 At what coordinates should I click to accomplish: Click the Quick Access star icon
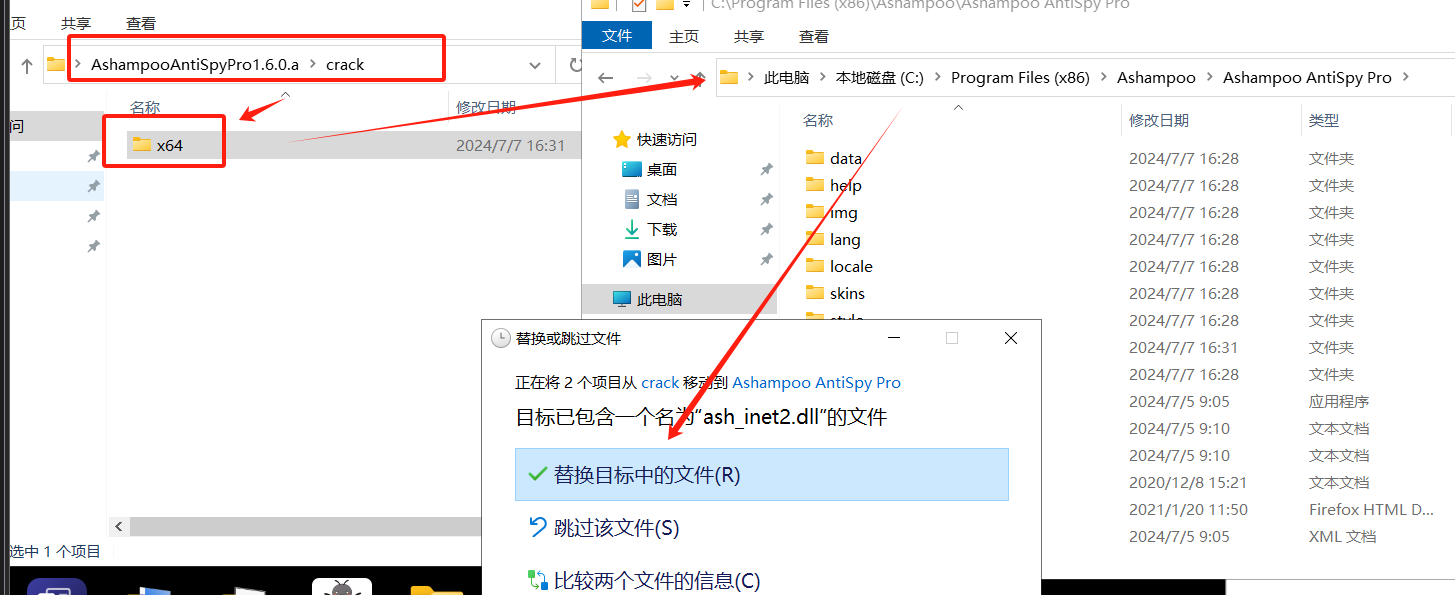click(x=622, y=139)
